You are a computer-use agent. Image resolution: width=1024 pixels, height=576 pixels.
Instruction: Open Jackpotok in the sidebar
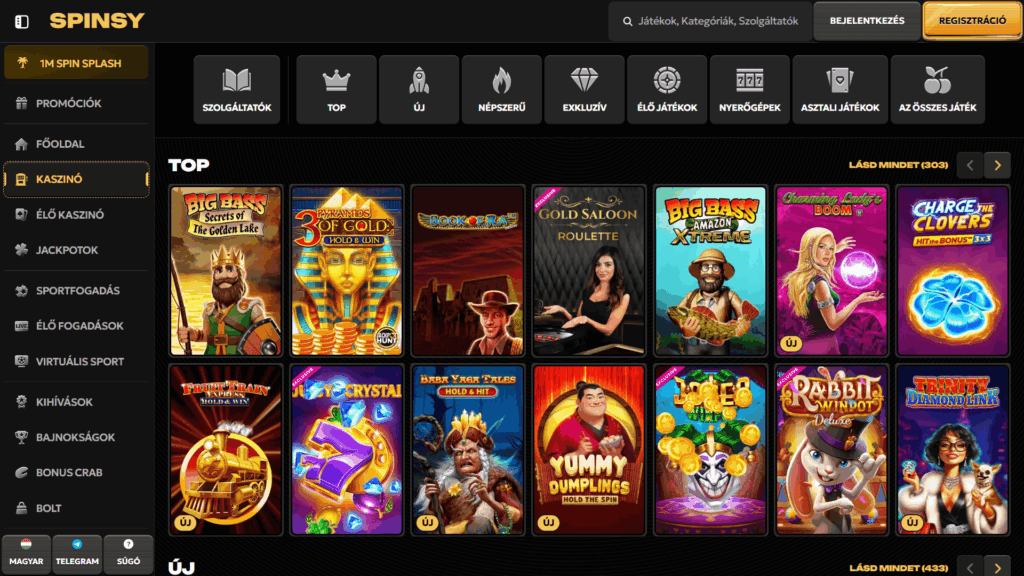tap(76, 249)
